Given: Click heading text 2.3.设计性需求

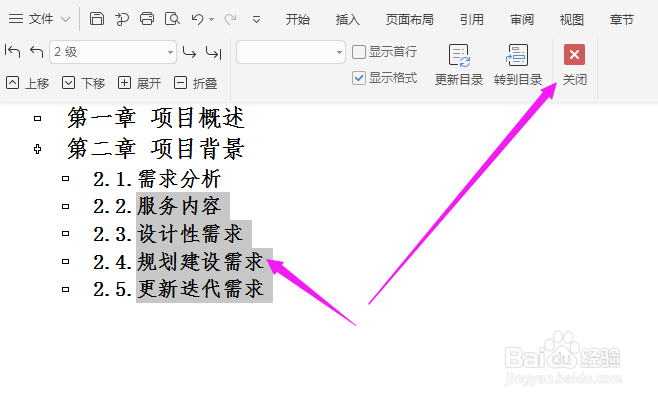Looking at the screenshot, I should pos(168,234).
